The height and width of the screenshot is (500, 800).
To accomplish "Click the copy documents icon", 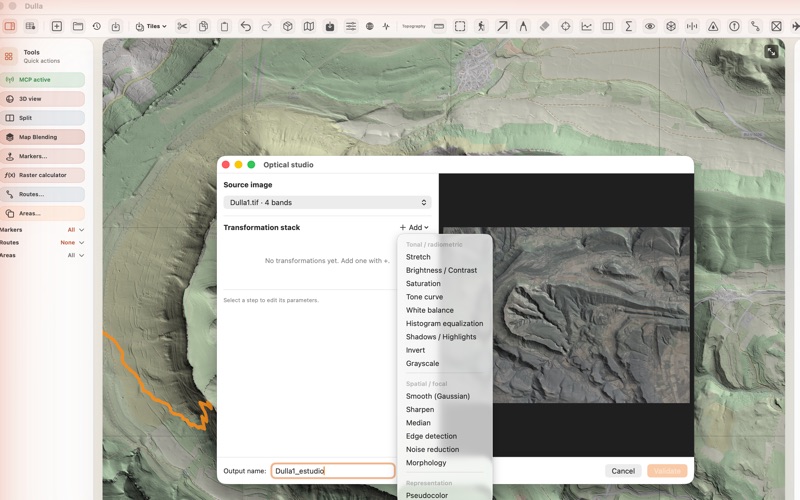I will [x=203, y=26].
